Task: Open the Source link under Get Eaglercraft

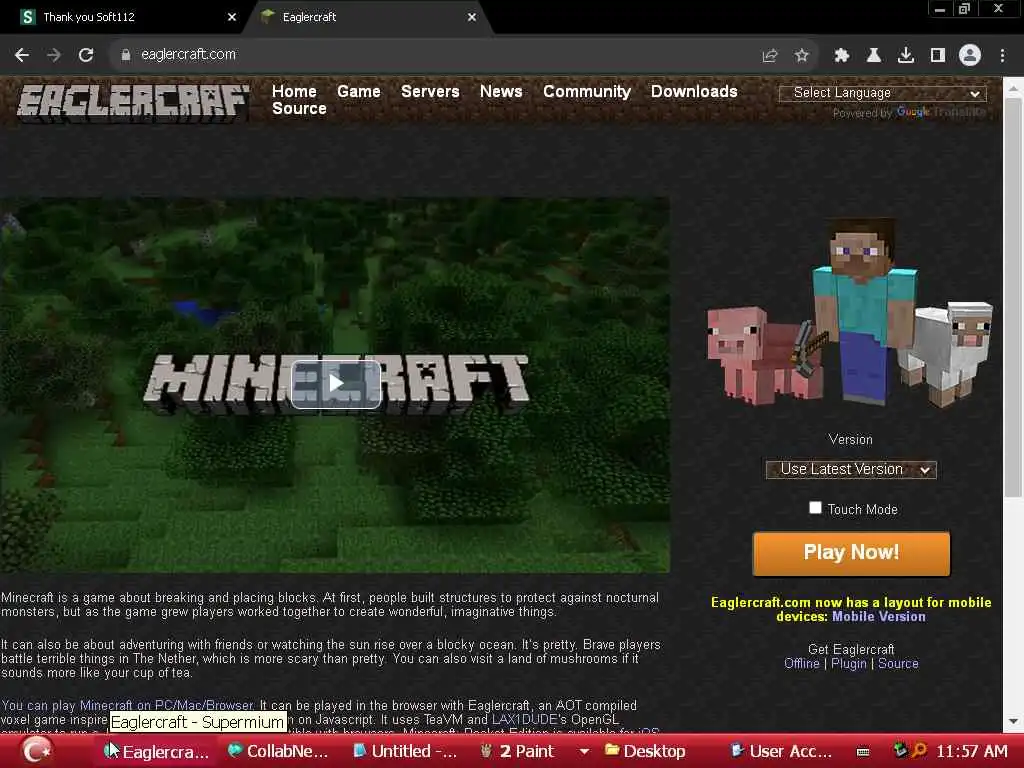Action: [898, 664]
